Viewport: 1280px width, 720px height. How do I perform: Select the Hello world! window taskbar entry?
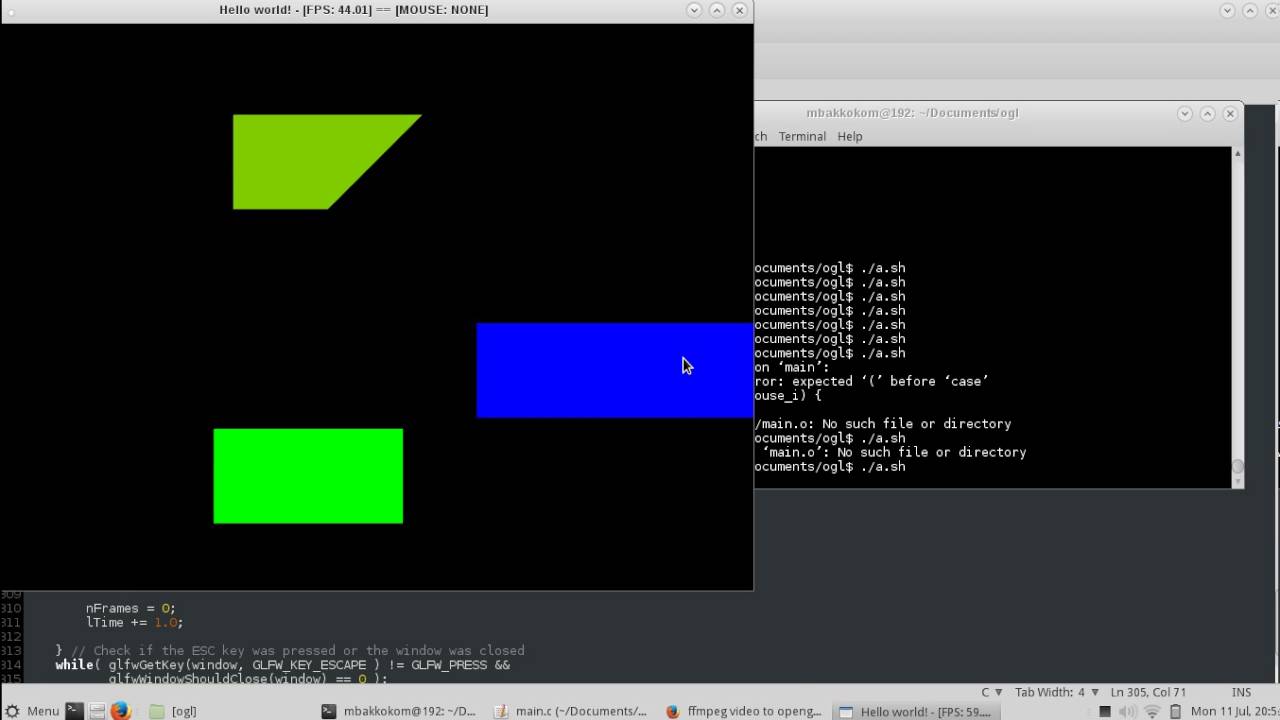(916, 711)
